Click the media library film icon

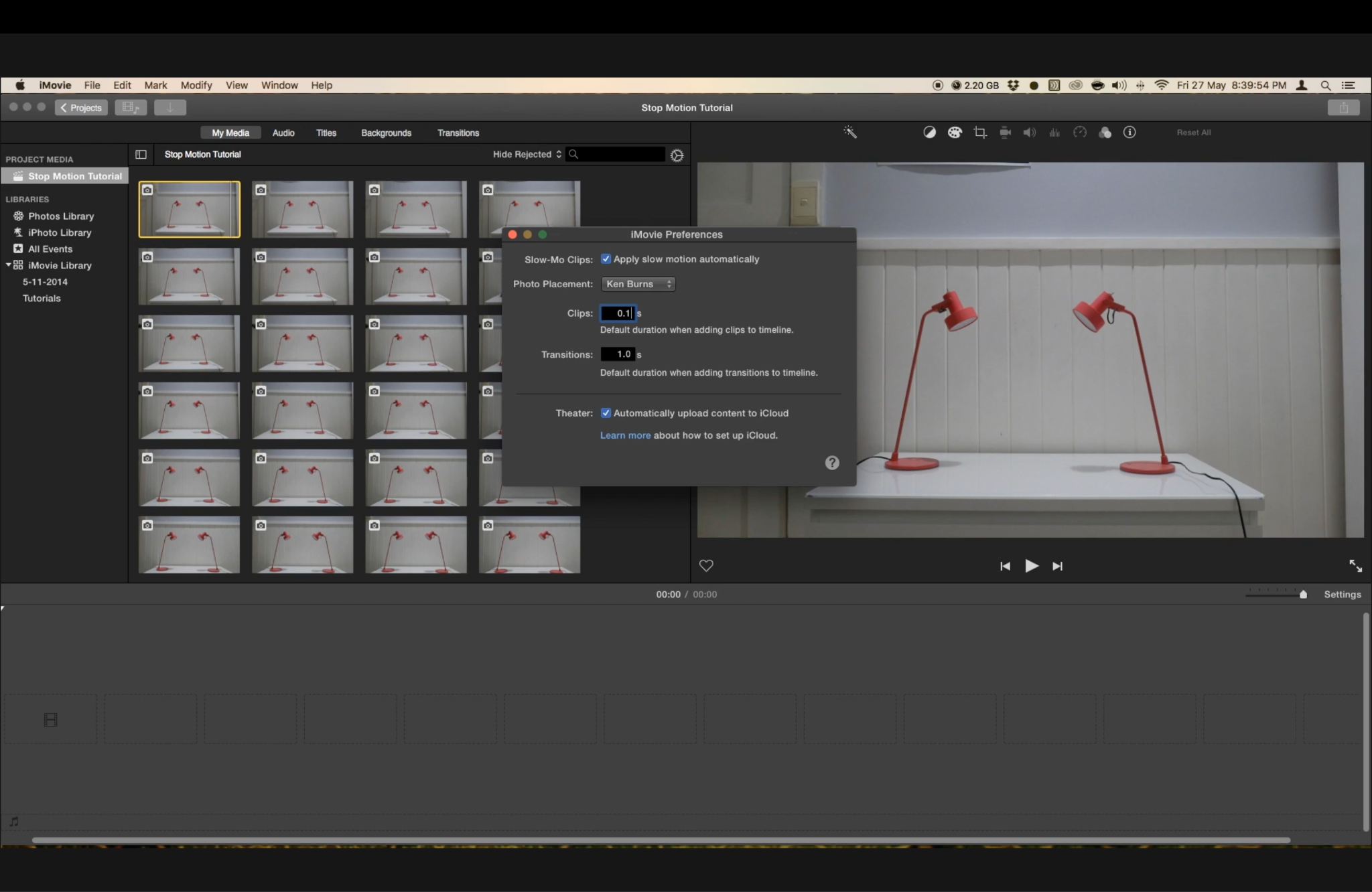tap(131, 107)
